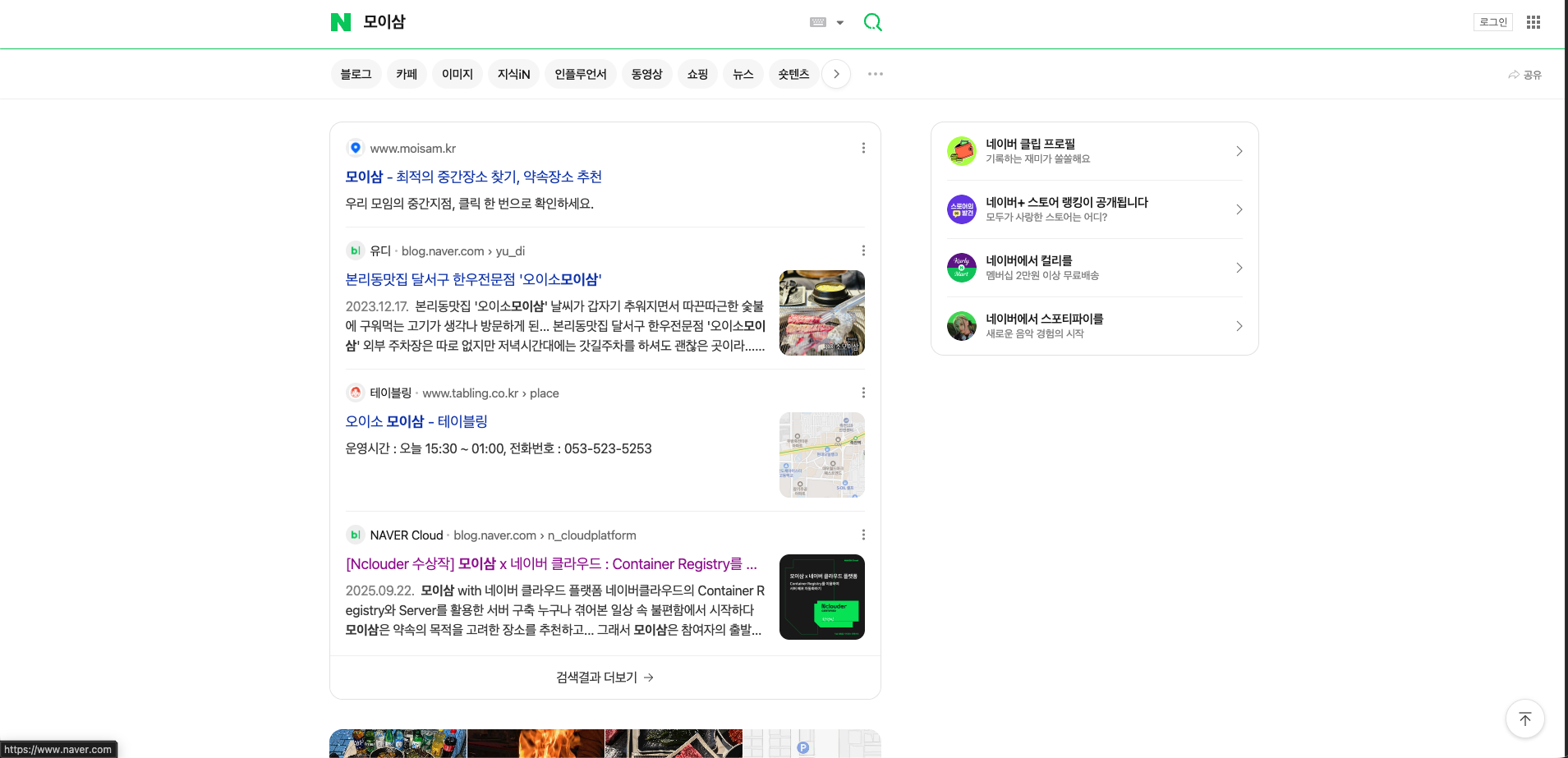
Task: Open the map thumbnail for 오이소 모이삼
Action: pyautogui.click(x=821, y=455)
